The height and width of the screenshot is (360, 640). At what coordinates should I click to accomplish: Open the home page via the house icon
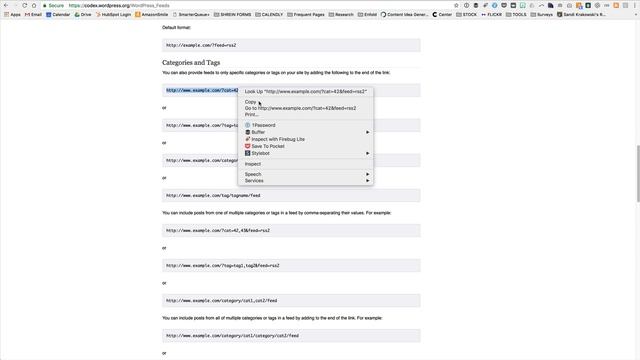pos(34,5)
